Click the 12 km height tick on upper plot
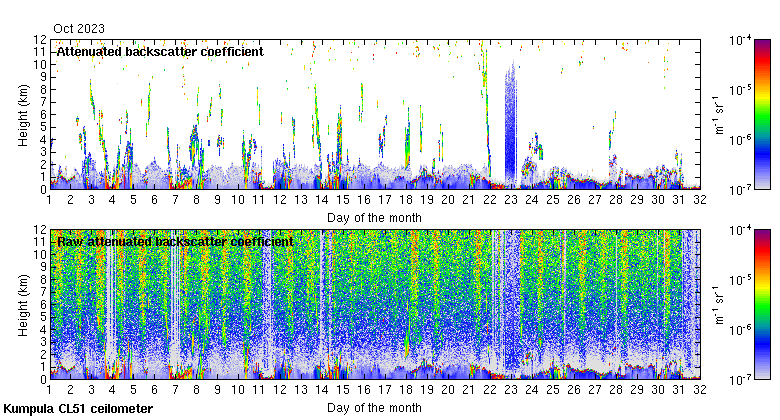This screenshot has width=780, height=420. (40, 39)
